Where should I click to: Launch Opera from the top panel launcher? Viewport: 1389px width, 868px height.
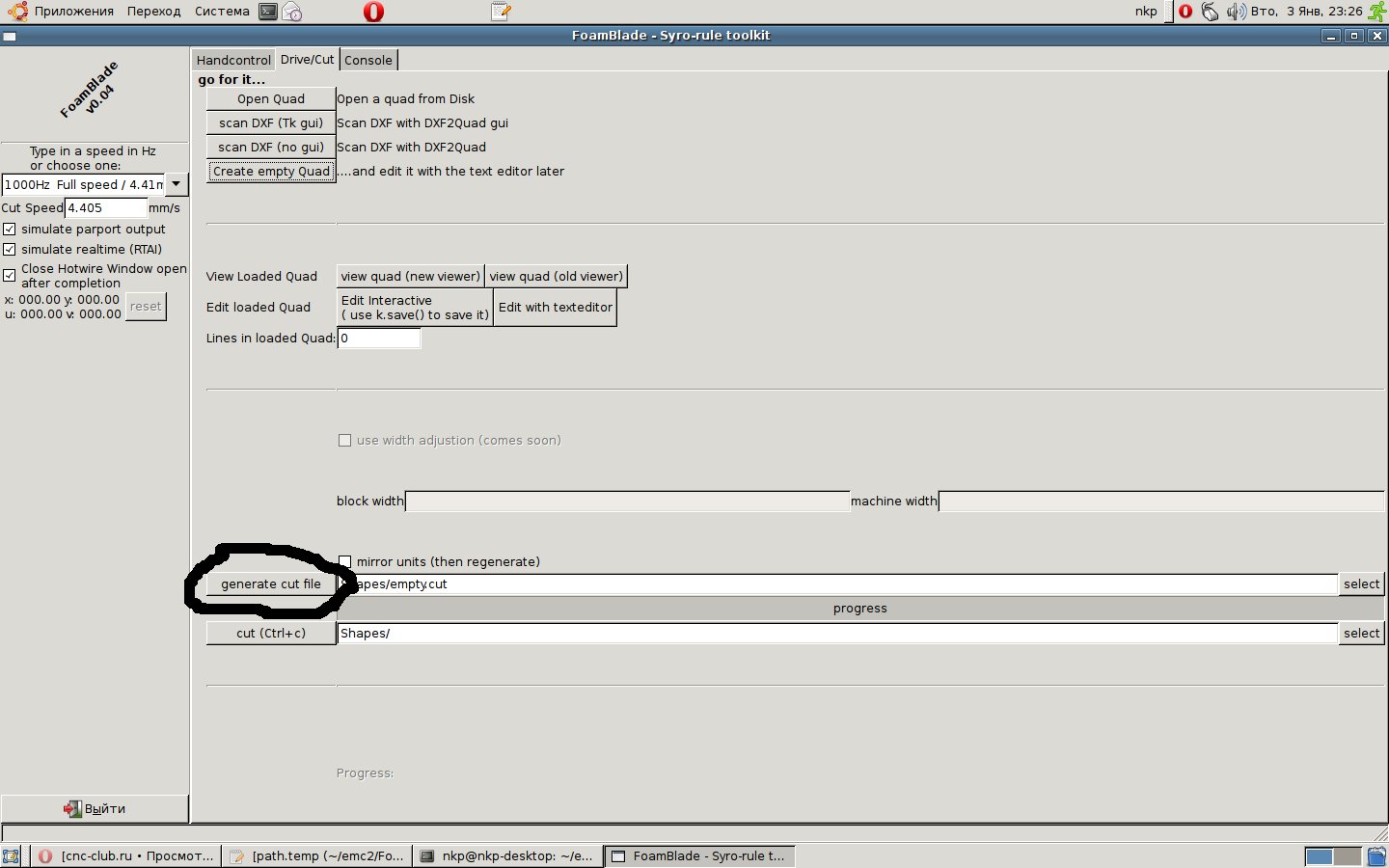(373, 12)
